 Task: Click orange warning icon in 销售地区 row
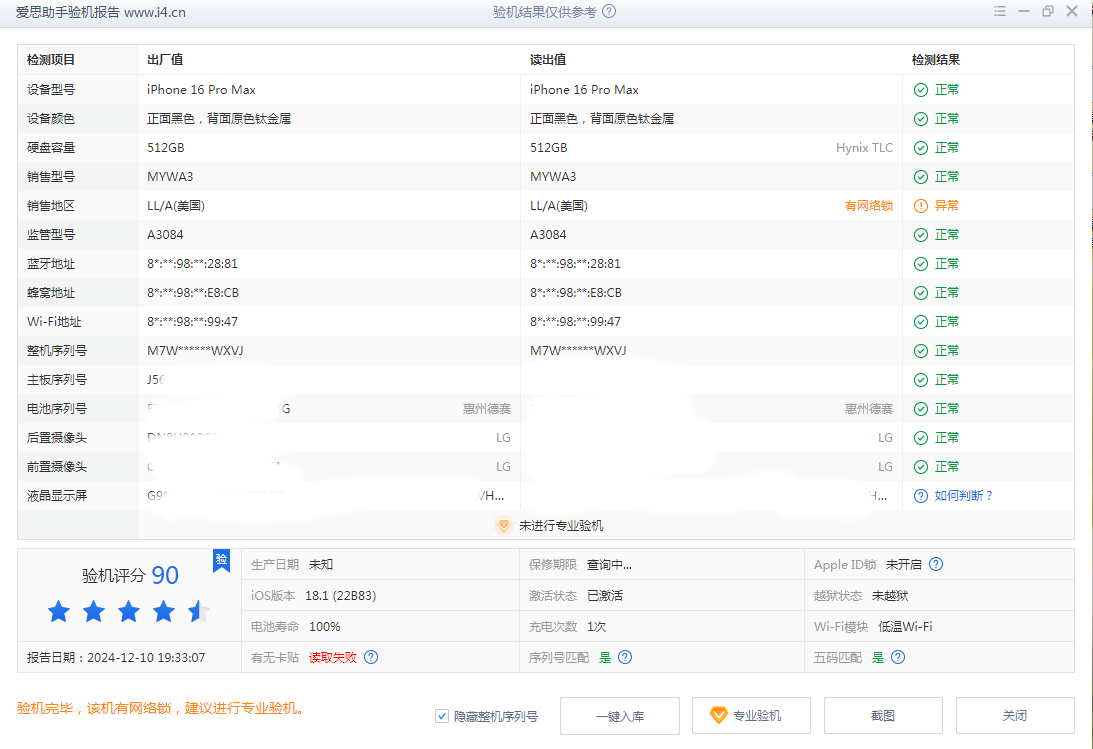point(921,206)
